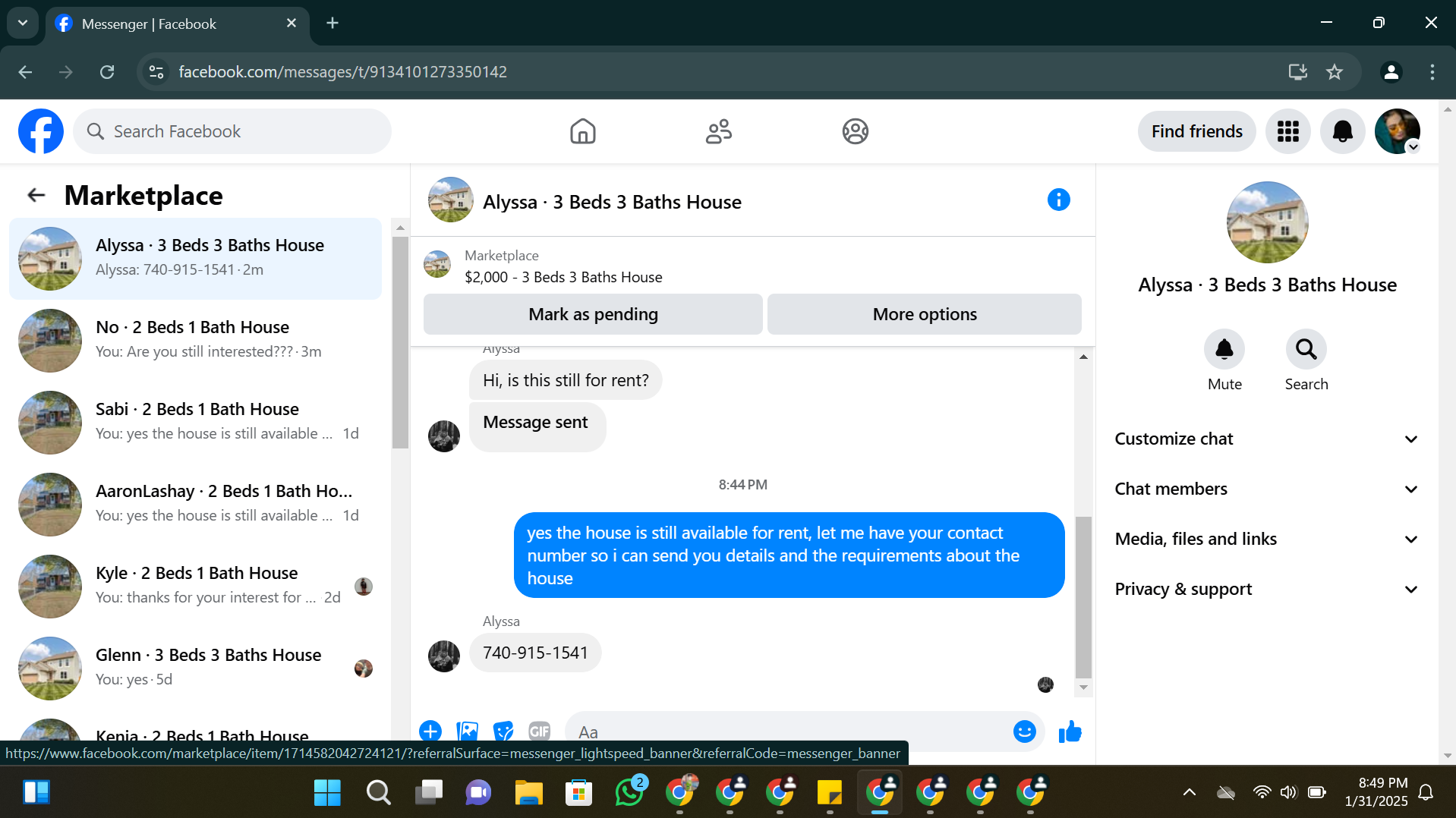Open more actions plus icon in composer
Screen dimensions: 1456x818
[430, 731]
